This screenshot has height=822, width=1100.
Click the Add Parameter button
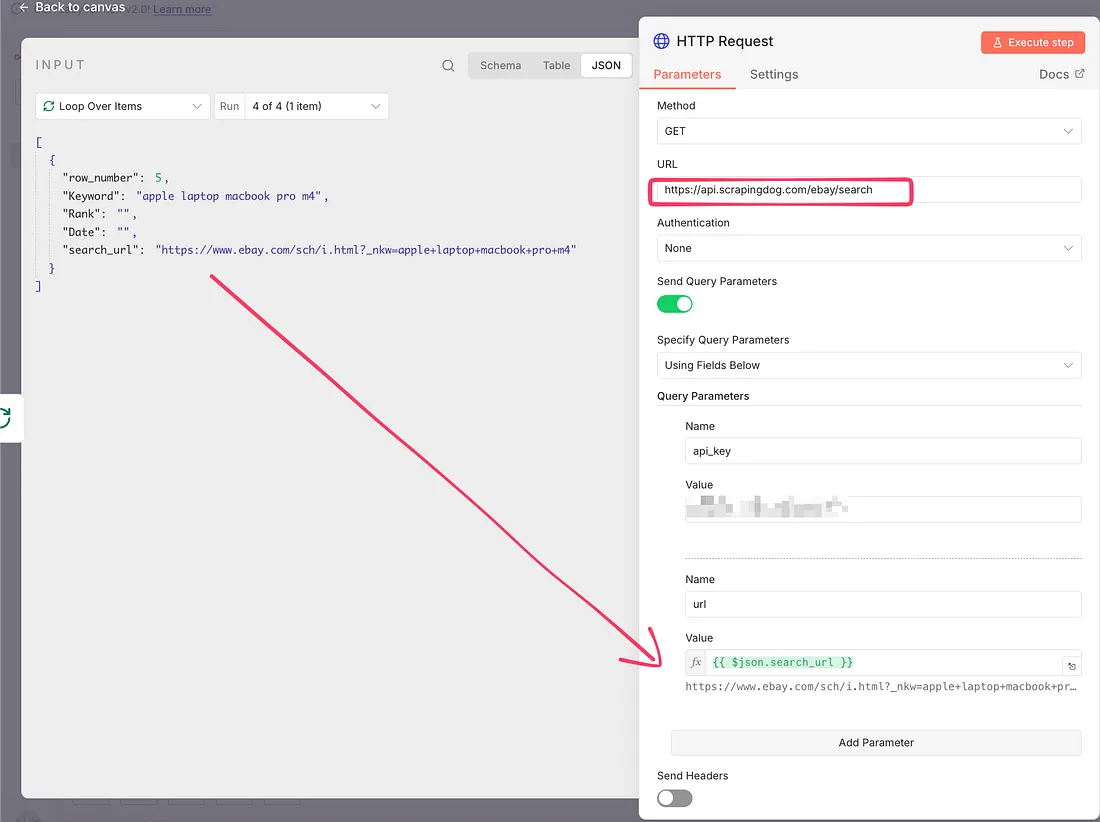876,742
